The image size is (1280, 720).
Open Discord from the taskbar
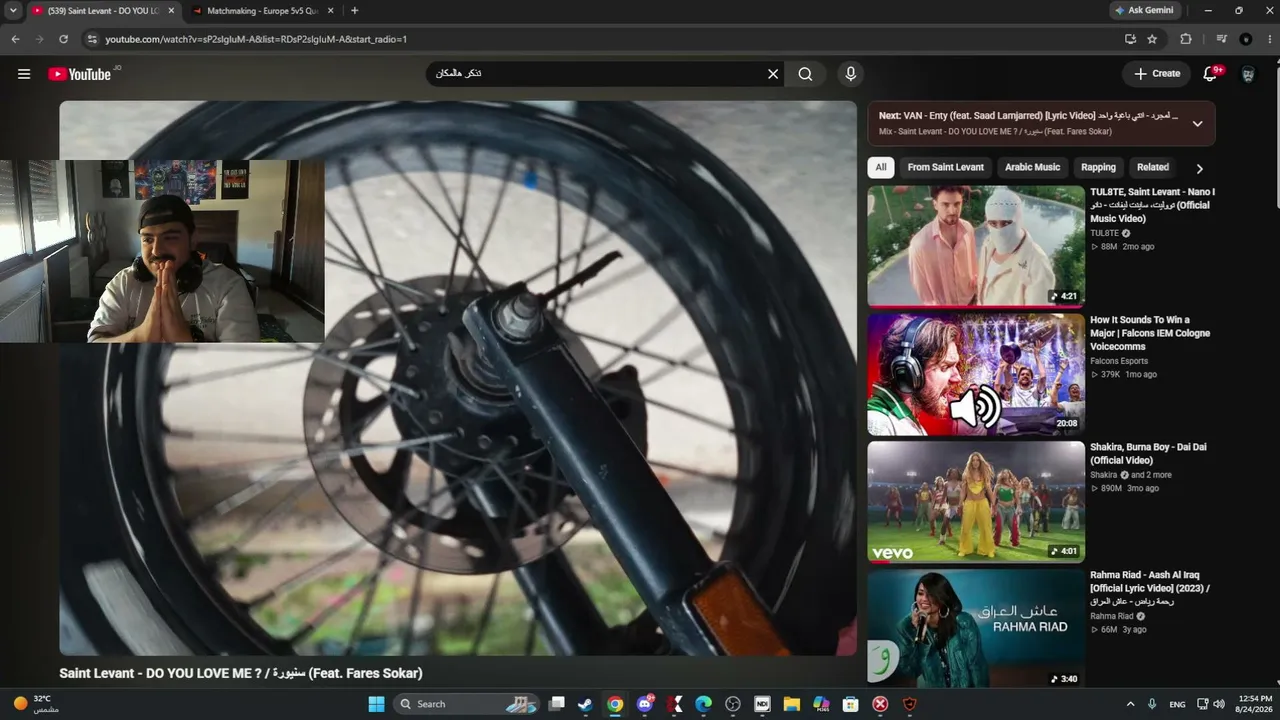(x=645, y=704)
